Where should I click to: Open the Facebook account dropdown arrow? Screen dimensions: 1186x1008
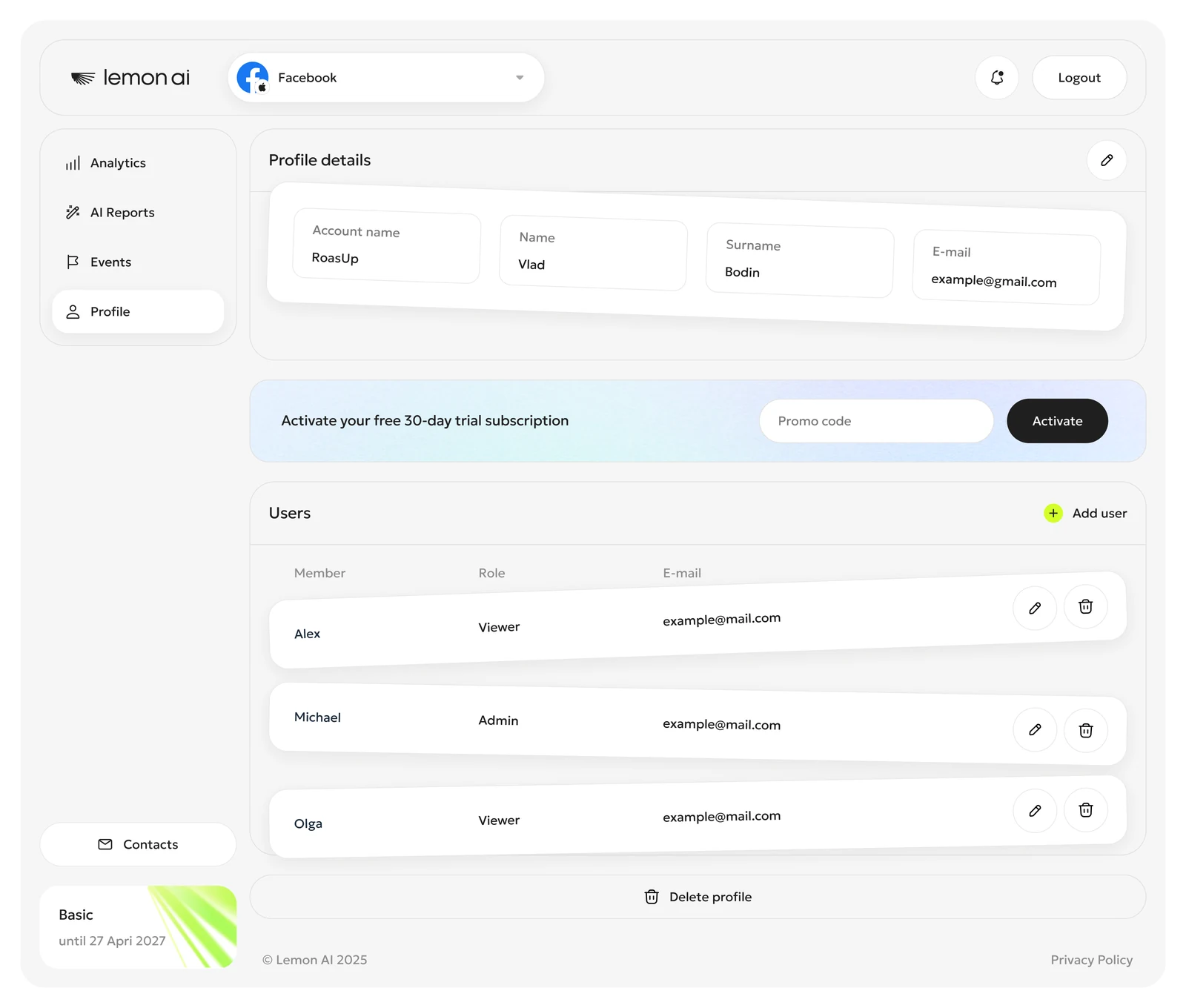tap(520, 78)
